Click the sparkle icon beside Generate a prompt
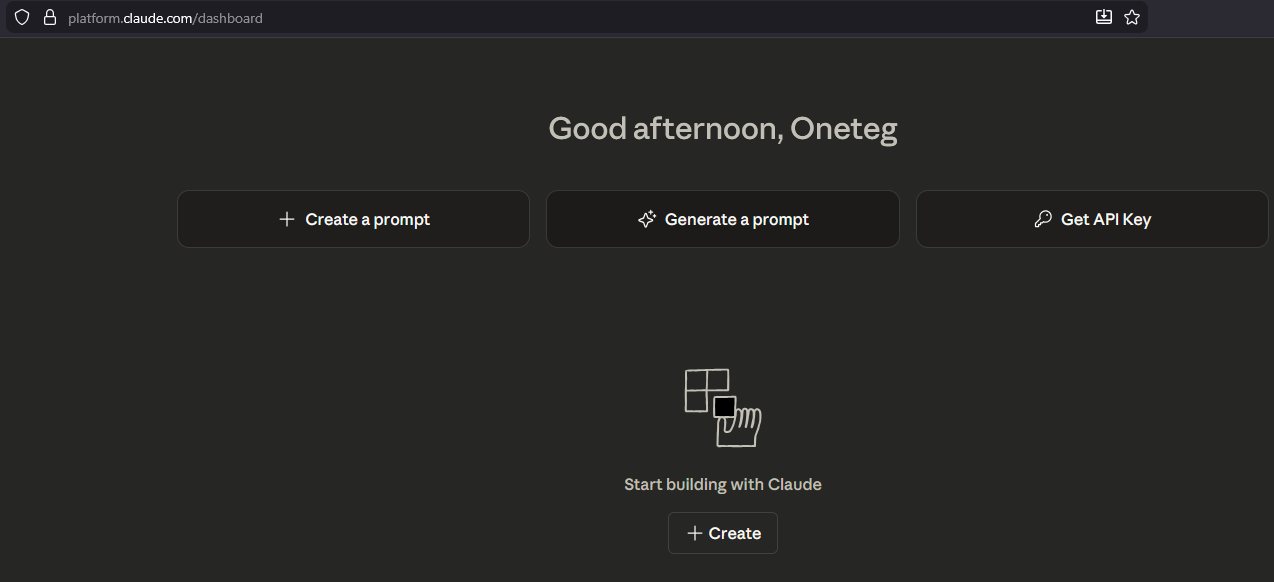This screenshot has height=582, width=1274. pos(647,219)
